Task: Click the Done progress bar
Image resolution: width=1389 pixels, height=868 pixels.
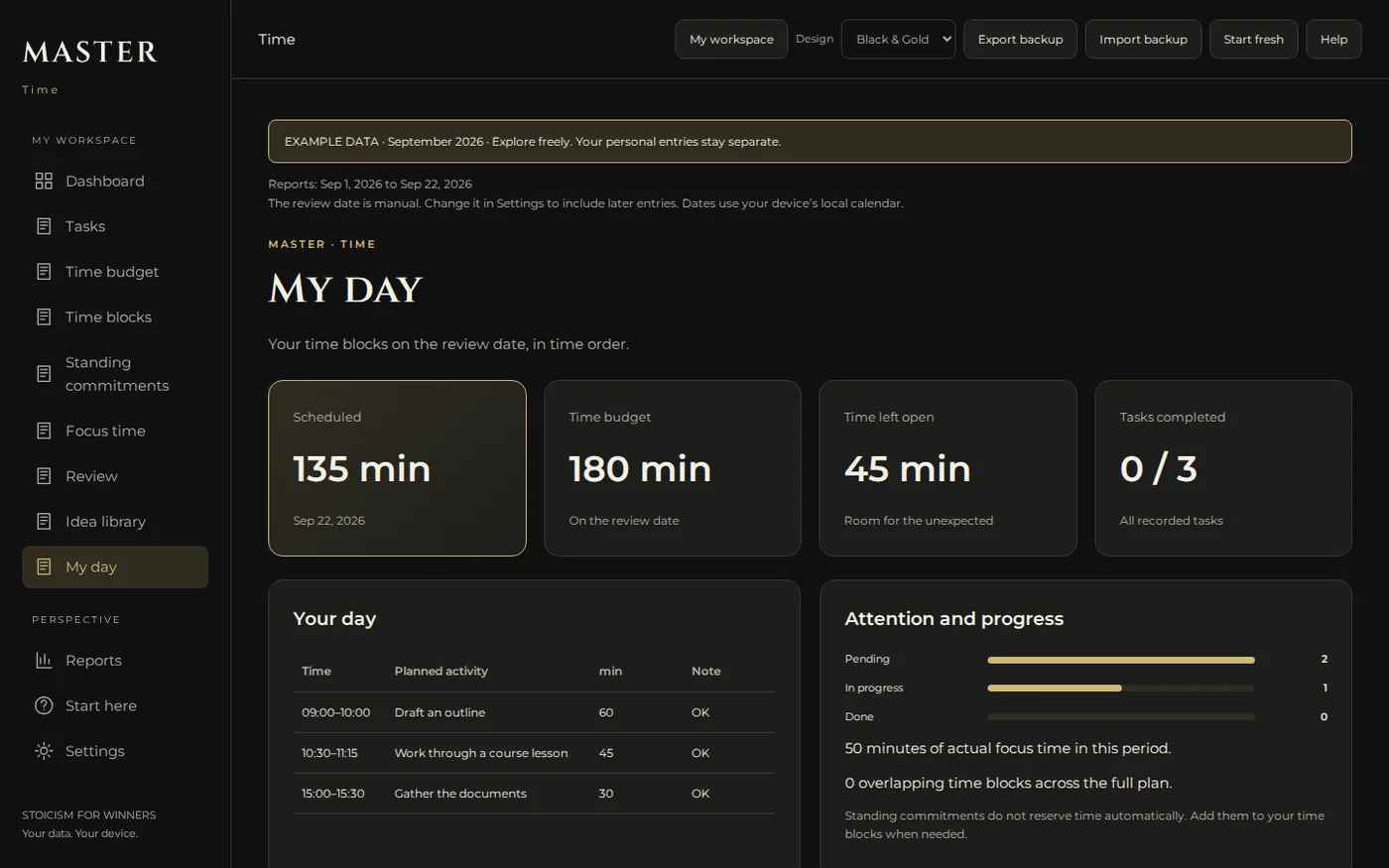Action: [1121, 717]
